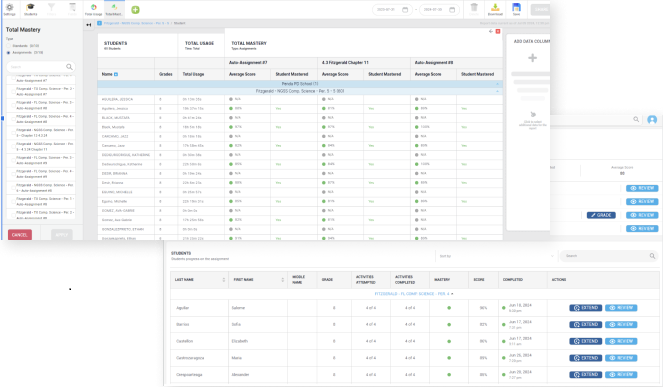Check Fitzgerald FL Comp. Science Per. 3 Auto-Assignment #9
Image resolution: width=663 pixels, height=387 pixels.
pos(13,160)
